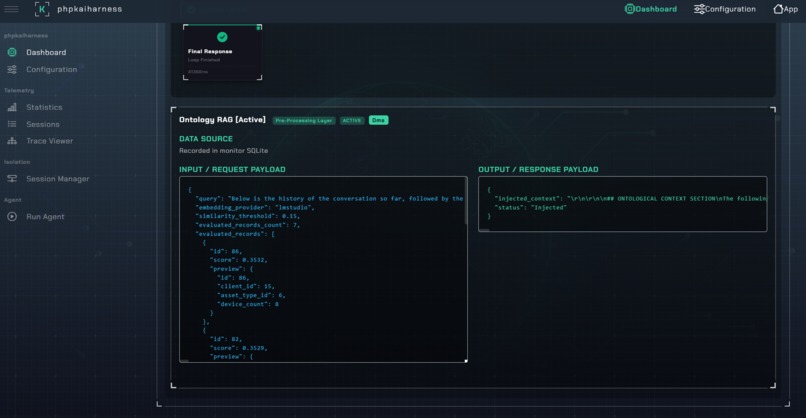Viewport: 806px width, 418px height.
Task: Click the Pre-Processing Layer badge
Action: click(x=304, y=120)
